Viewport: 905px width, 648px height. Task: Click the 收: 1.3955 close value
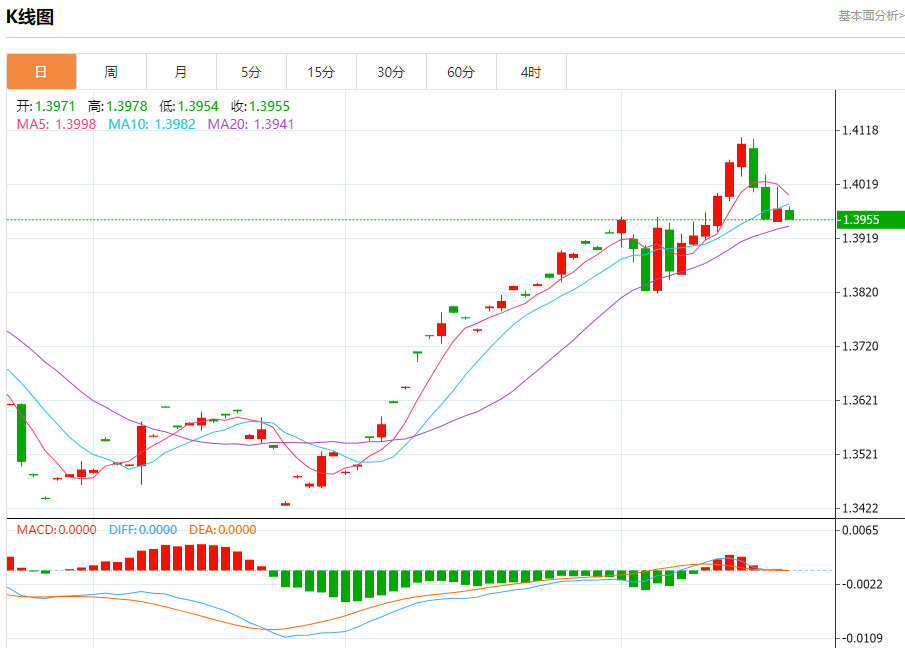click(260, 106)
